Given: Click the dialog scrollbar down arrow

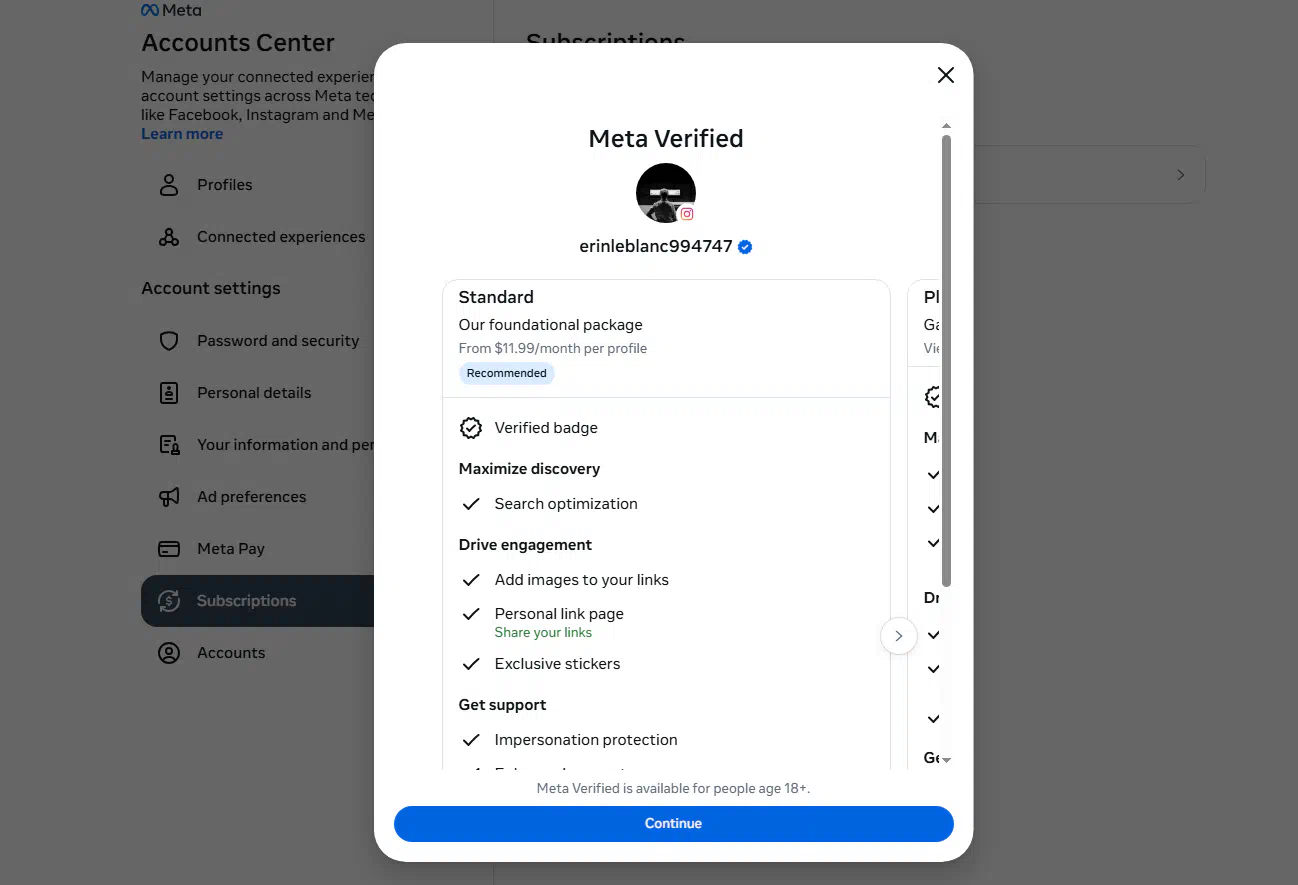Looking at the screenshot, I should coord(946,760).
